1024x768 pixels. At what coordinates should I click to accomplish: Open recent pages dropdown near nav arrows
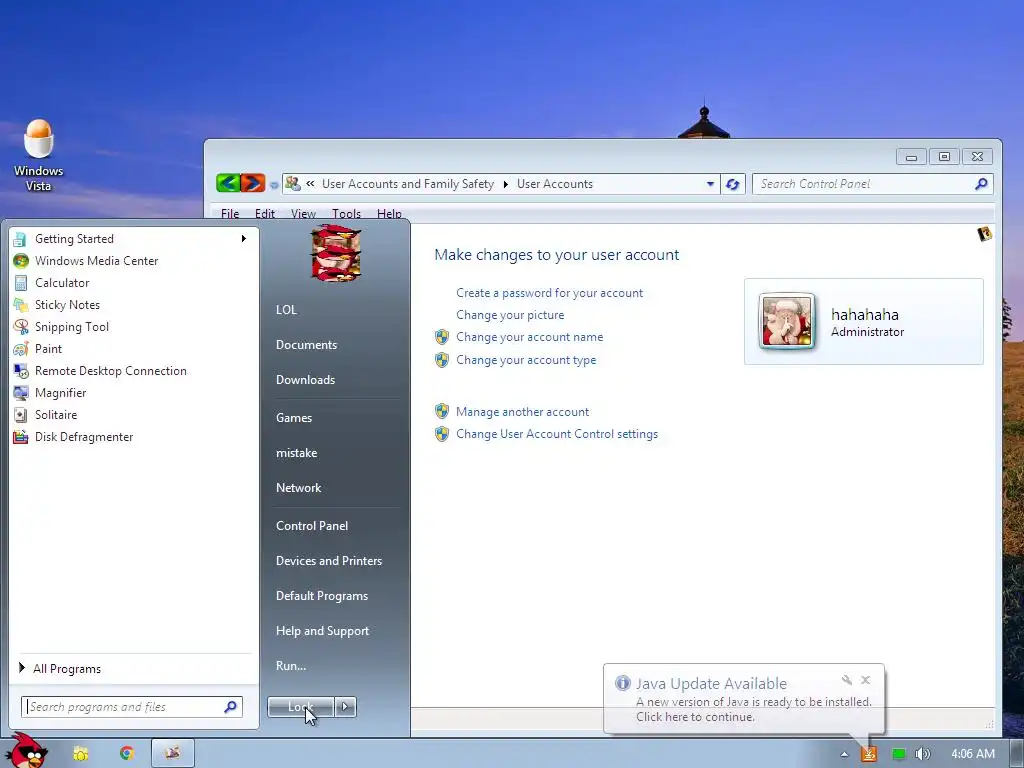[274, 185]
